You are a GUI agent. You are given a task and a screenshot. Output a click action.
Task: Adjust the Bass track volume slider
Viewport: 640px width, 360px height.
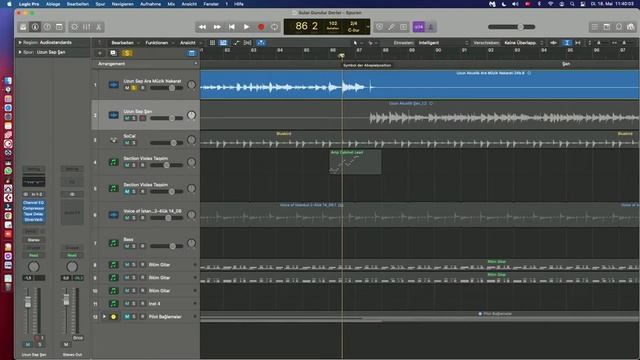pyautogui.click(x=167, y=246)
